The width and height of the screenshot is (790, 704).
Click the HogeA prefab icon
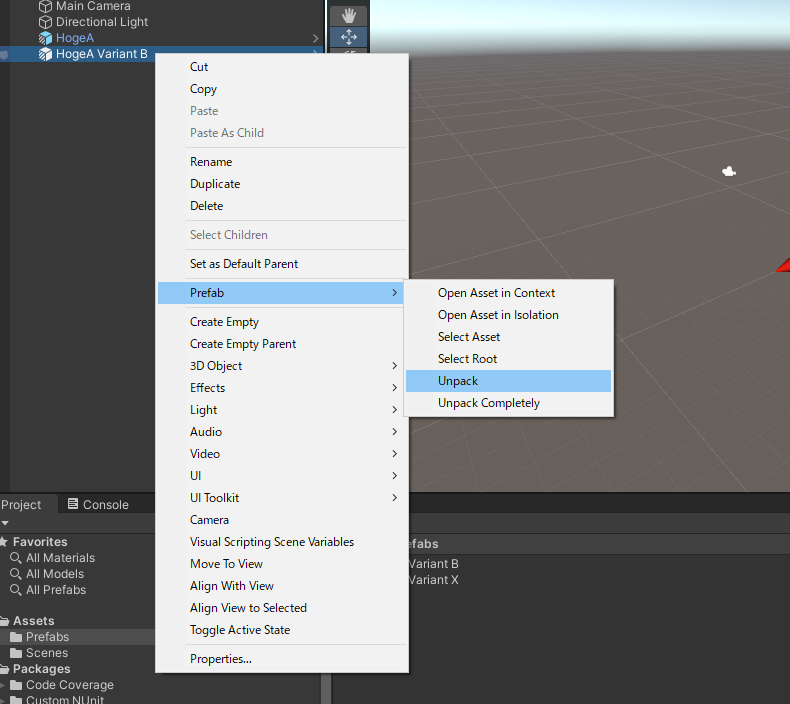click(45, 38)
